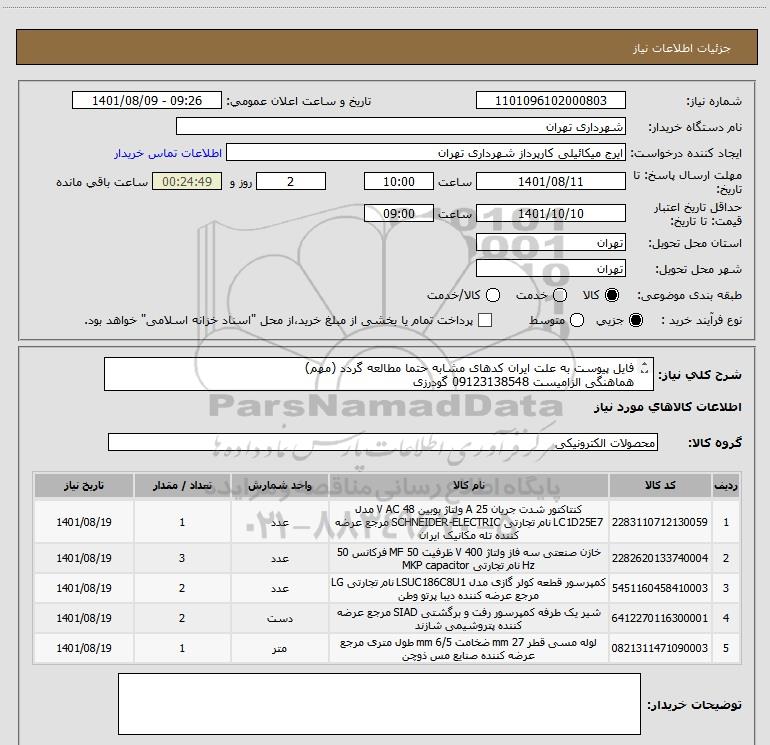
Task: Click the توضیحات خریدار text area
Action: (x=379, y=704)
